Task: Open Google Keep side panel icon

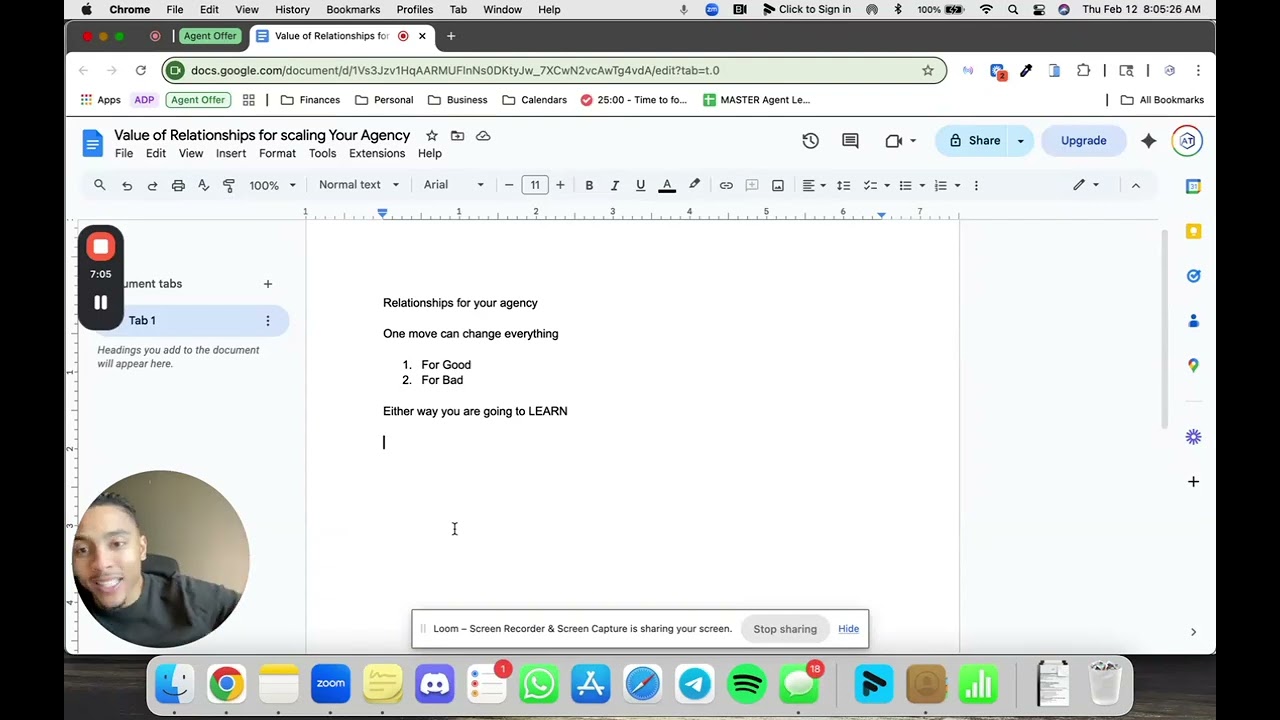Action: coord(1193,231)
